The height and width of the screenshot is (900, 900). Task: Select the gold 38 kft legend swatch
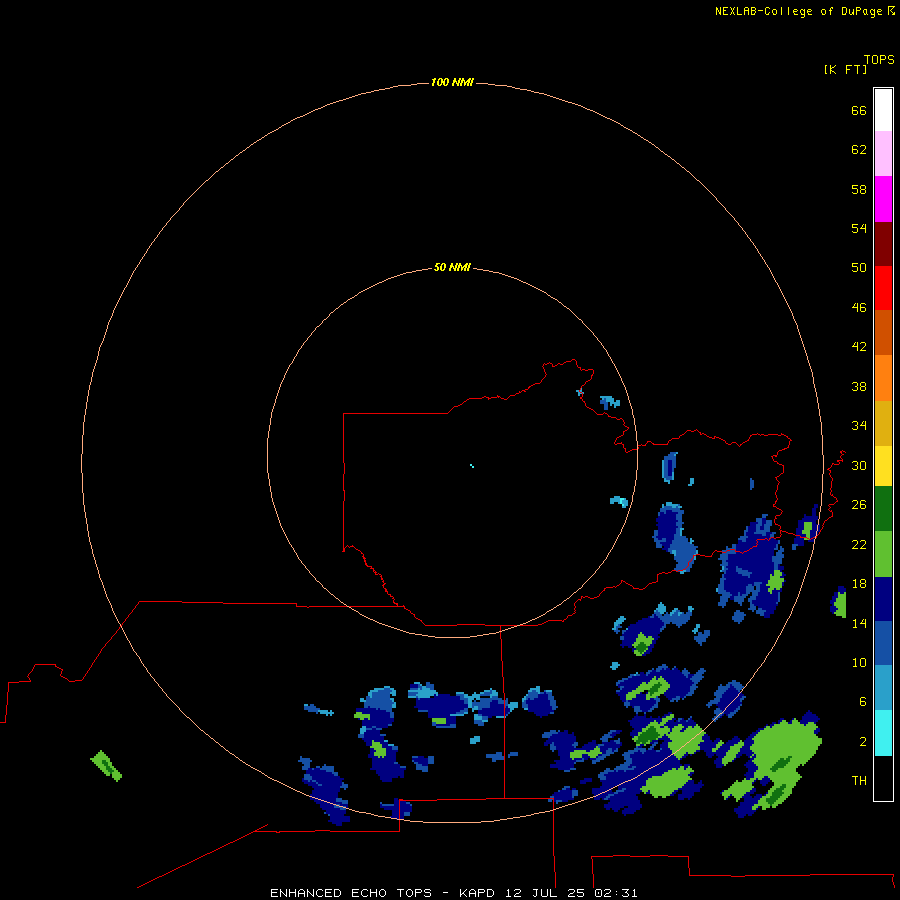click(883, 423)
